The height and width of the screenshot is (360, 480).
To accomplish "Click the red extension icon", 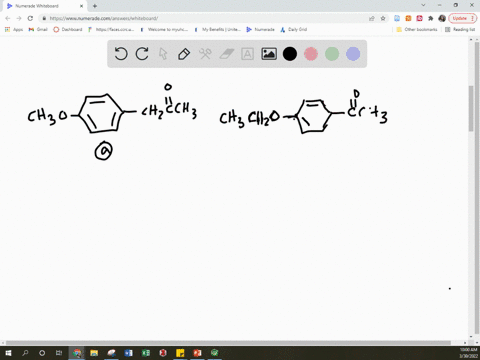I will click(419, 18).
